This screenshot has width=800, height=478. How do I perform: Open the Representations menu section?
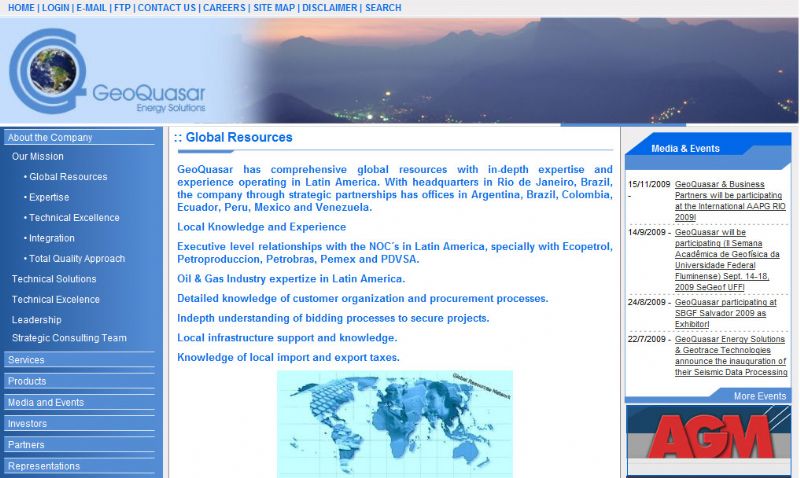80,466
